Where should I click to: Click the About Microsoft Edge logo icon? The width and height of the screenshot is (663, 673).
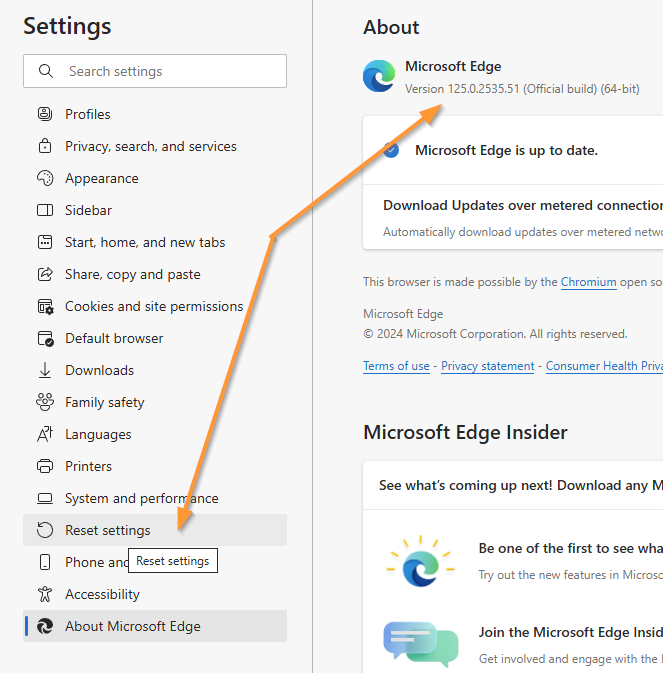pyautogui.click(x=45, y=626)
